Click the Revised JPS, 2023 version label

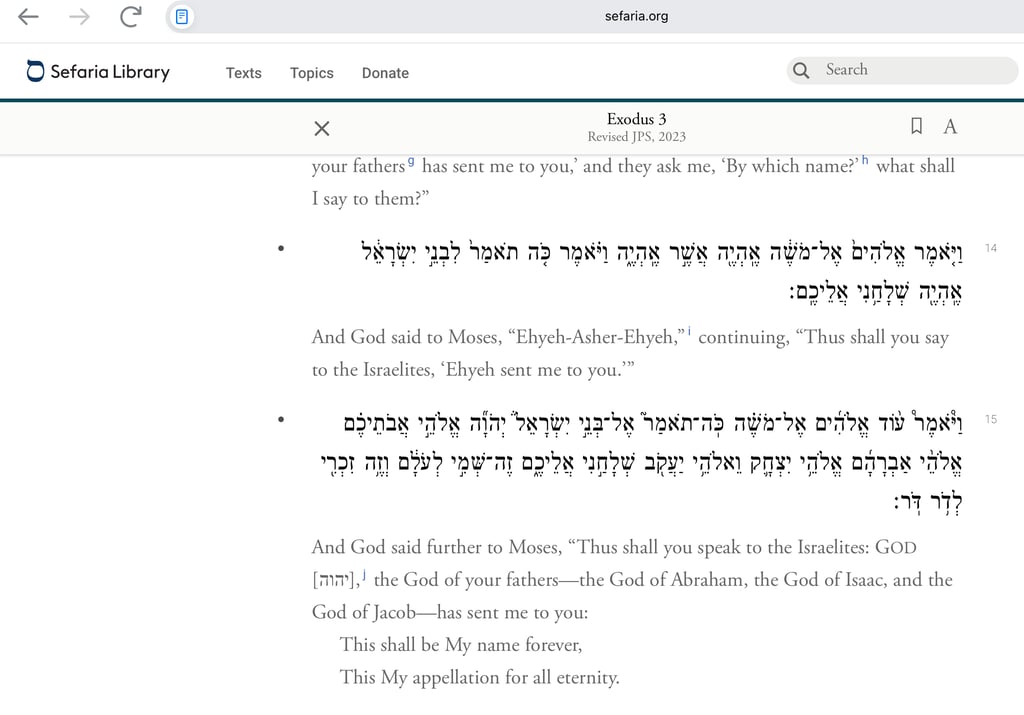[x=636, y=136]
